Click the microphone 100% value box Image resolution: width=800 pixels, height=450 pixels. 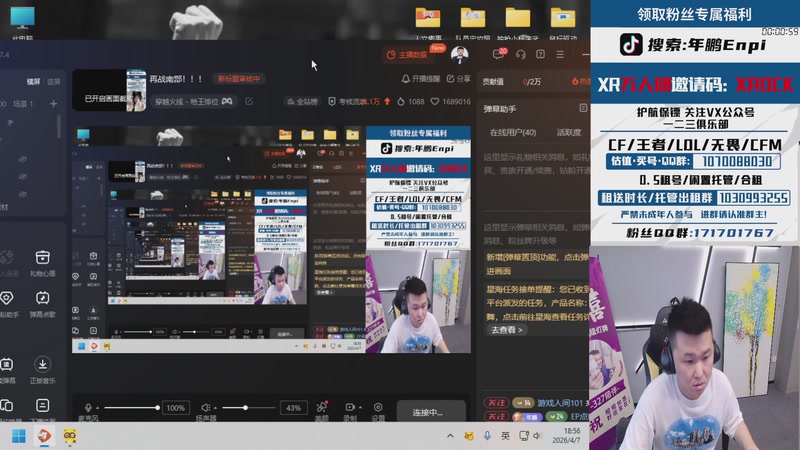pos(176,408)
